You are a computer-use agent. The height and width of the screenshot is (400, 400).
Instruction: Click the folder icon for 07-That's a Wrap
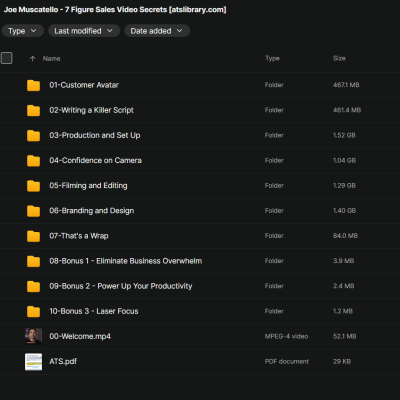click(33, 236)
